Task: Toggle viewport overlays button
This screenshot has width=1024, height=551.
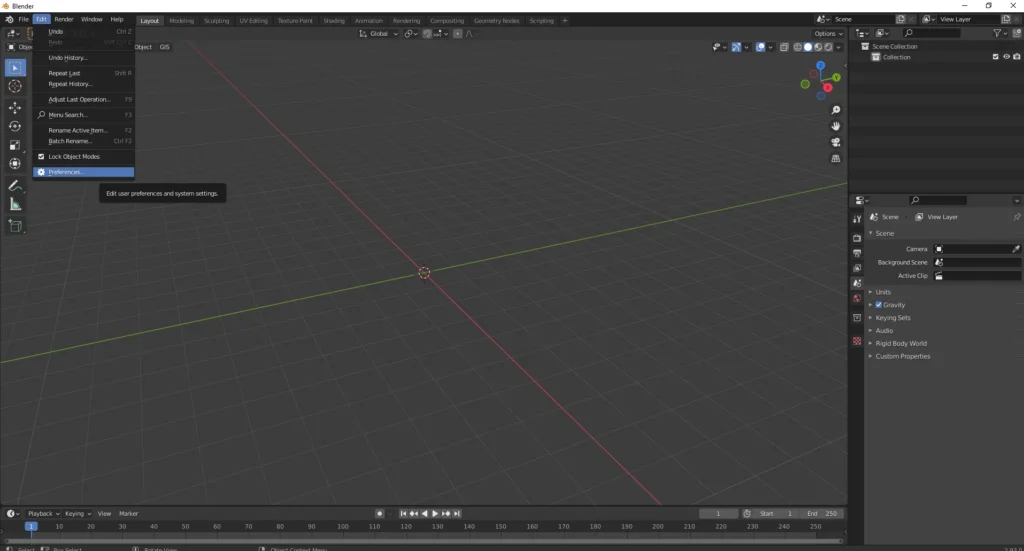Action: pyautogui.click(x=760, y=47)
